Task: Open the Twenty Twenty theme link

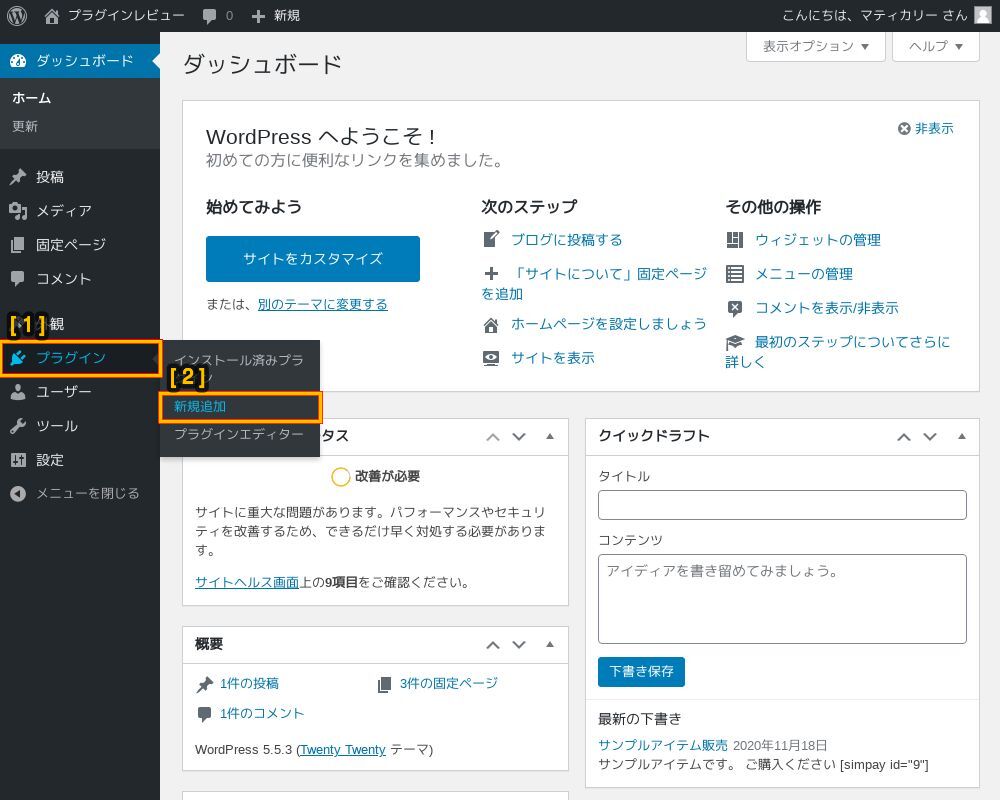Action: pos(343,750)
